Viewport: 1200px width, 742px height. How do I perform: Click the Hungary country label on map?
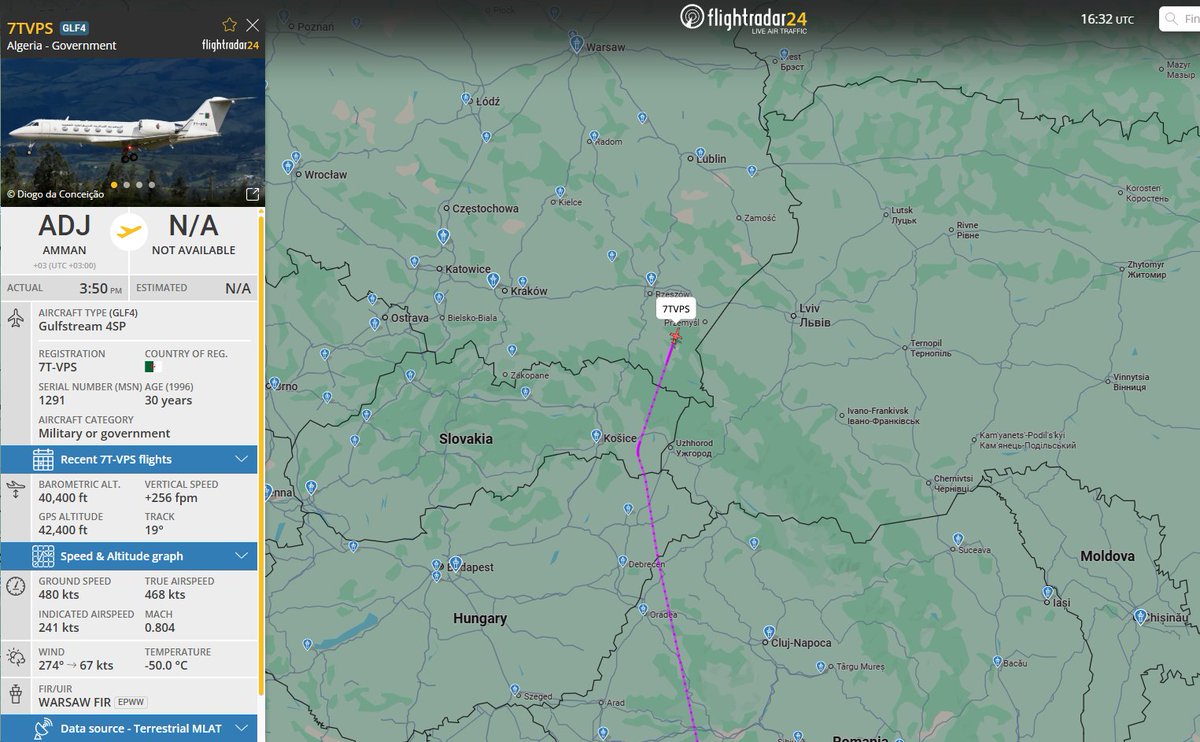coord(480,619)
